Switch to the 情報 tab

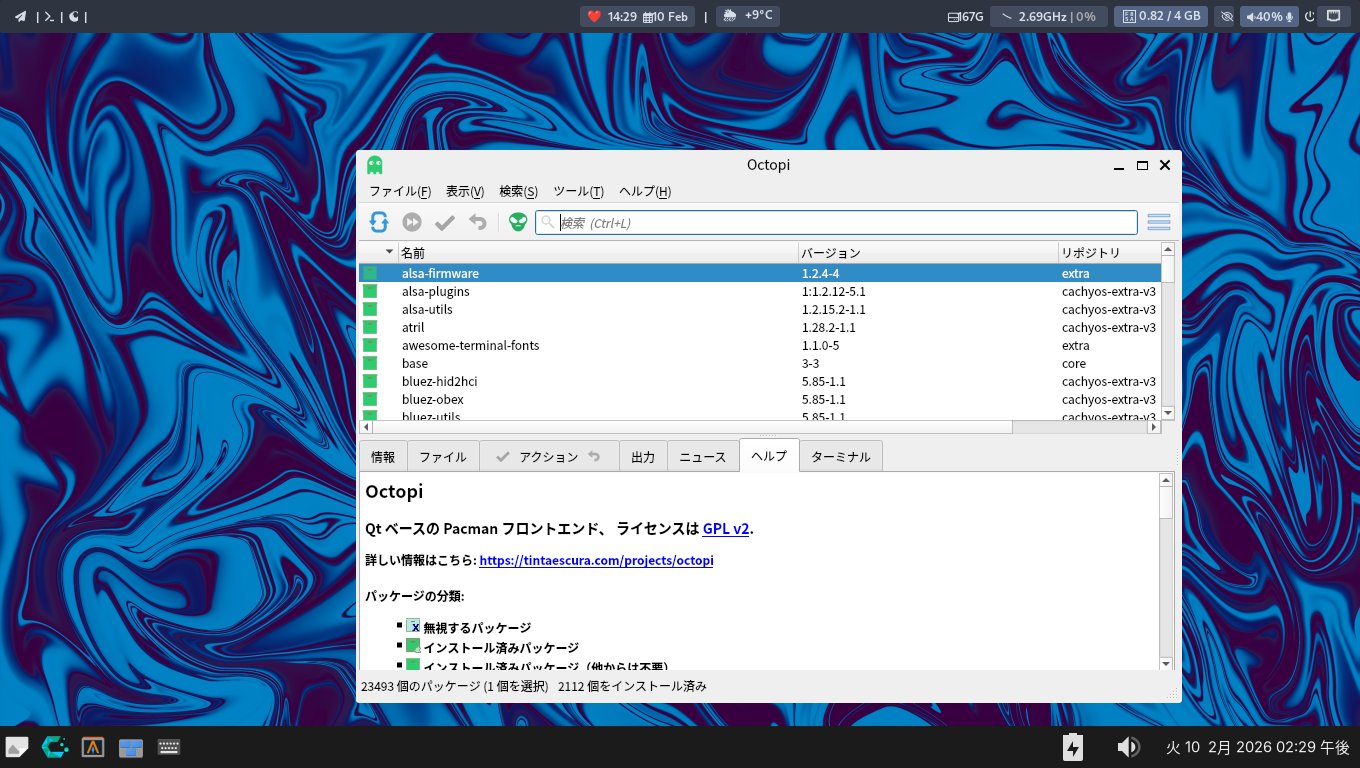(383, 456)
